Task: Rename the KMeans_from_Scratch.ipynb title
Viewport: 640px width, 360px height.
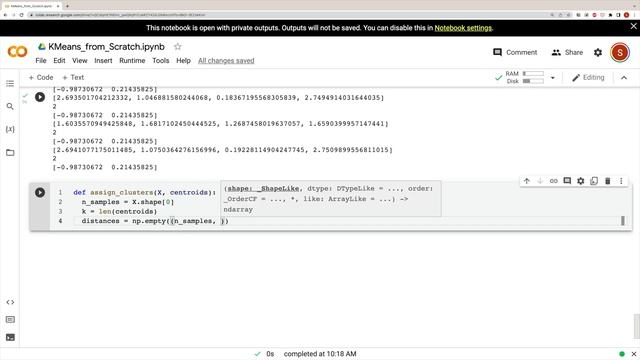Action: point(106,47)
